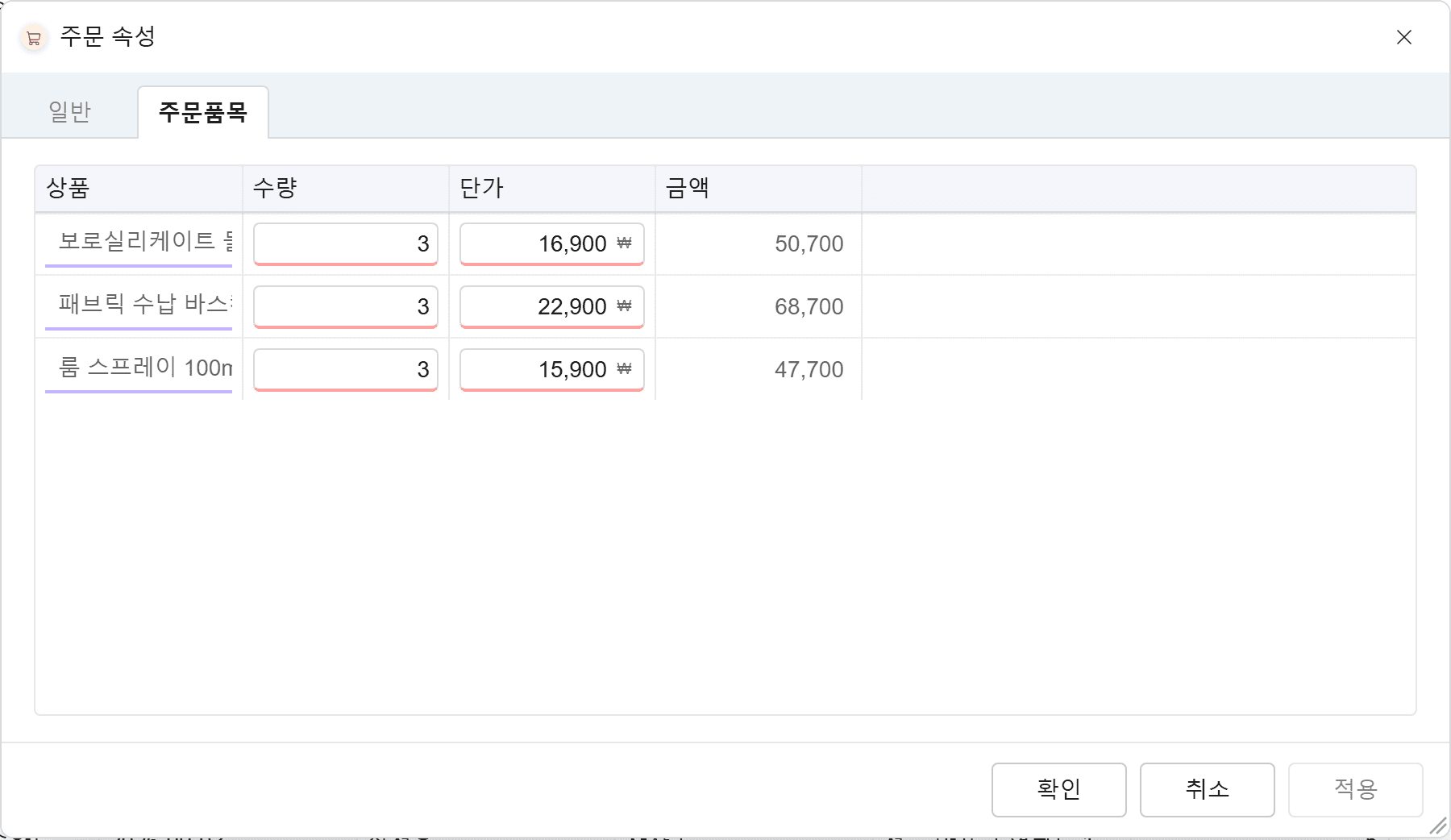1451x840 pixels.
Task: Click the 금액 column header
Action: tap(759, 189)
